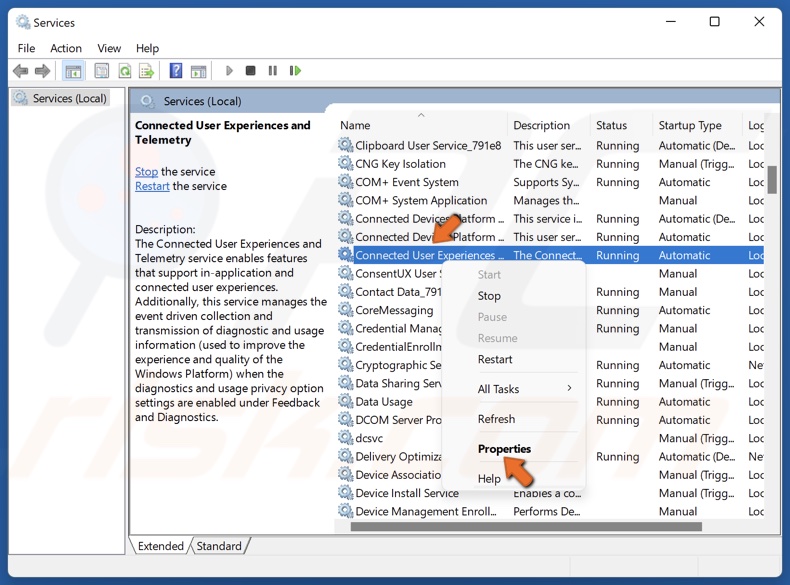This screenshot has height=585, width=790.
Task: Select Connected User Experiences highlighted row
Action: [550, 255]
